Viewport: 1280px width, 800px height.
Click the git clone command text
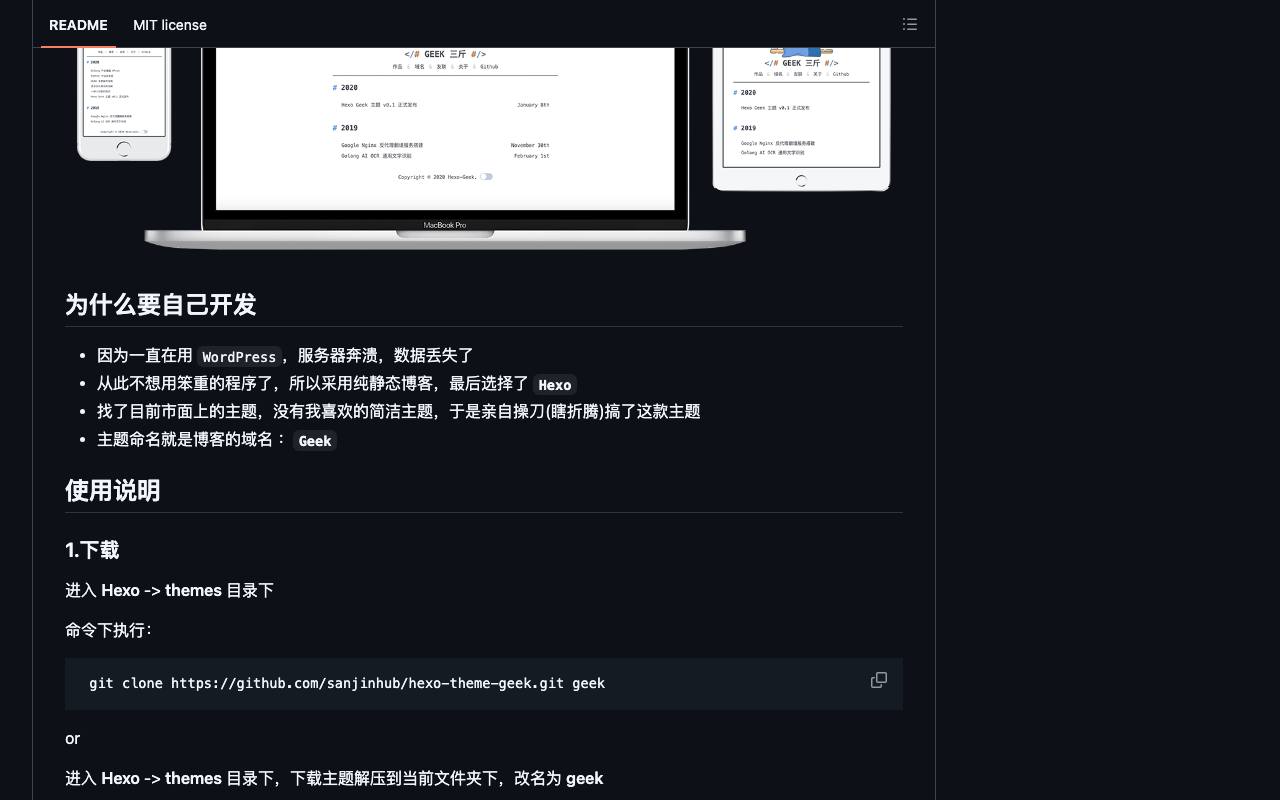point(347,683)
